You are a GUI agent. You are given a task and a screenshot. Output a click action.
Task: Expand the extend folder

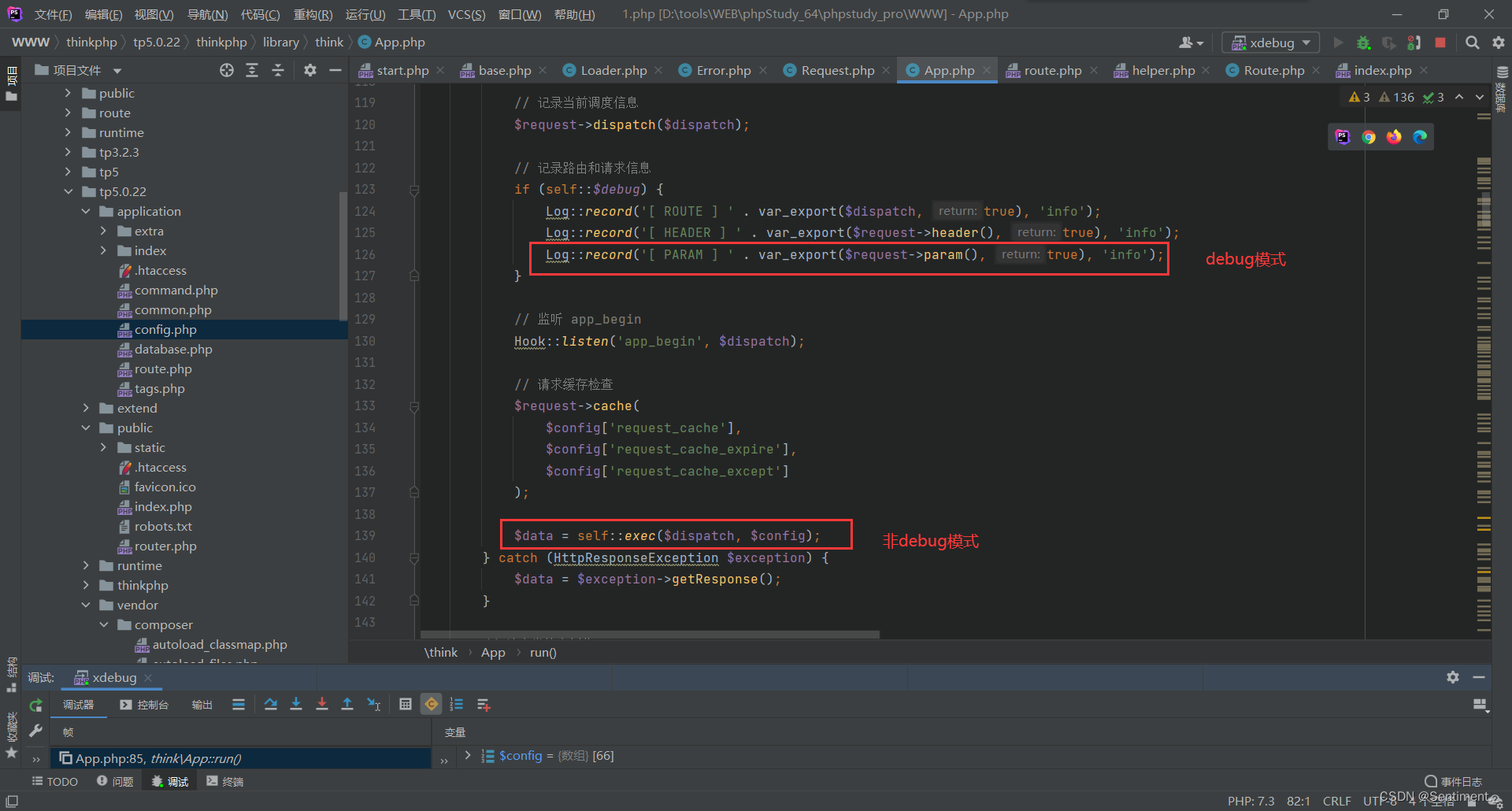click(86, 408)
